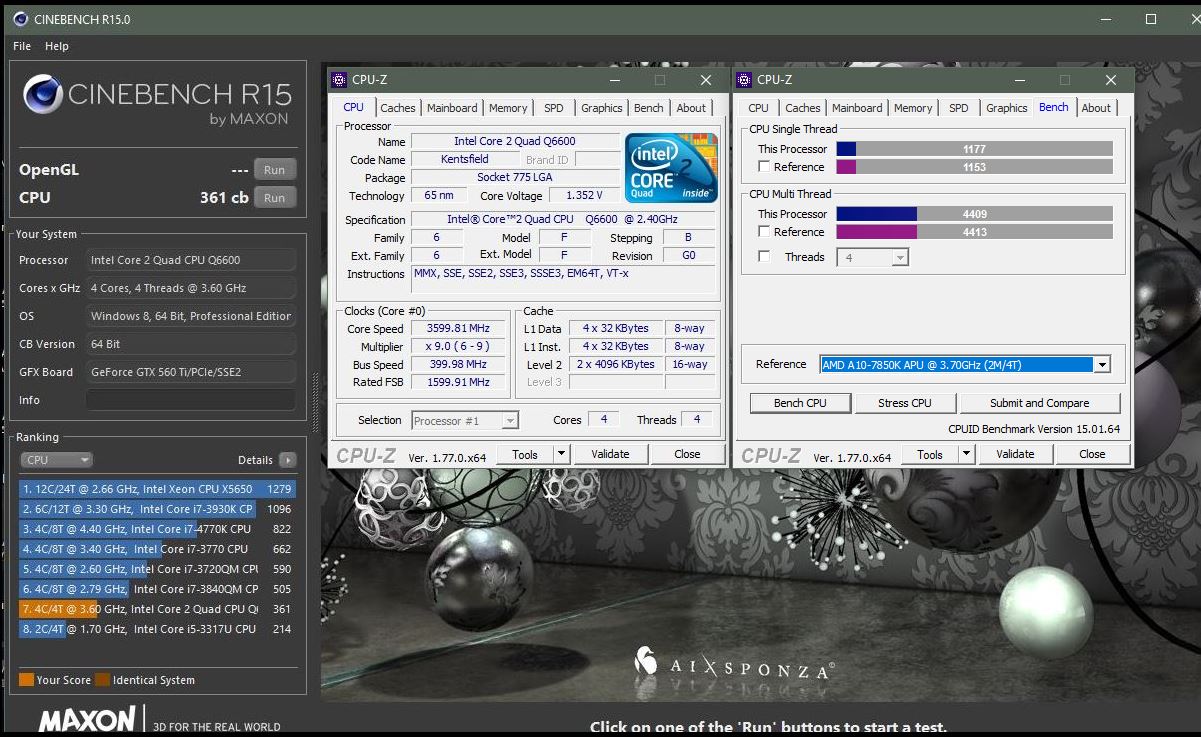Switch to SPD tab in right CPU-Z

pos(959,108)
